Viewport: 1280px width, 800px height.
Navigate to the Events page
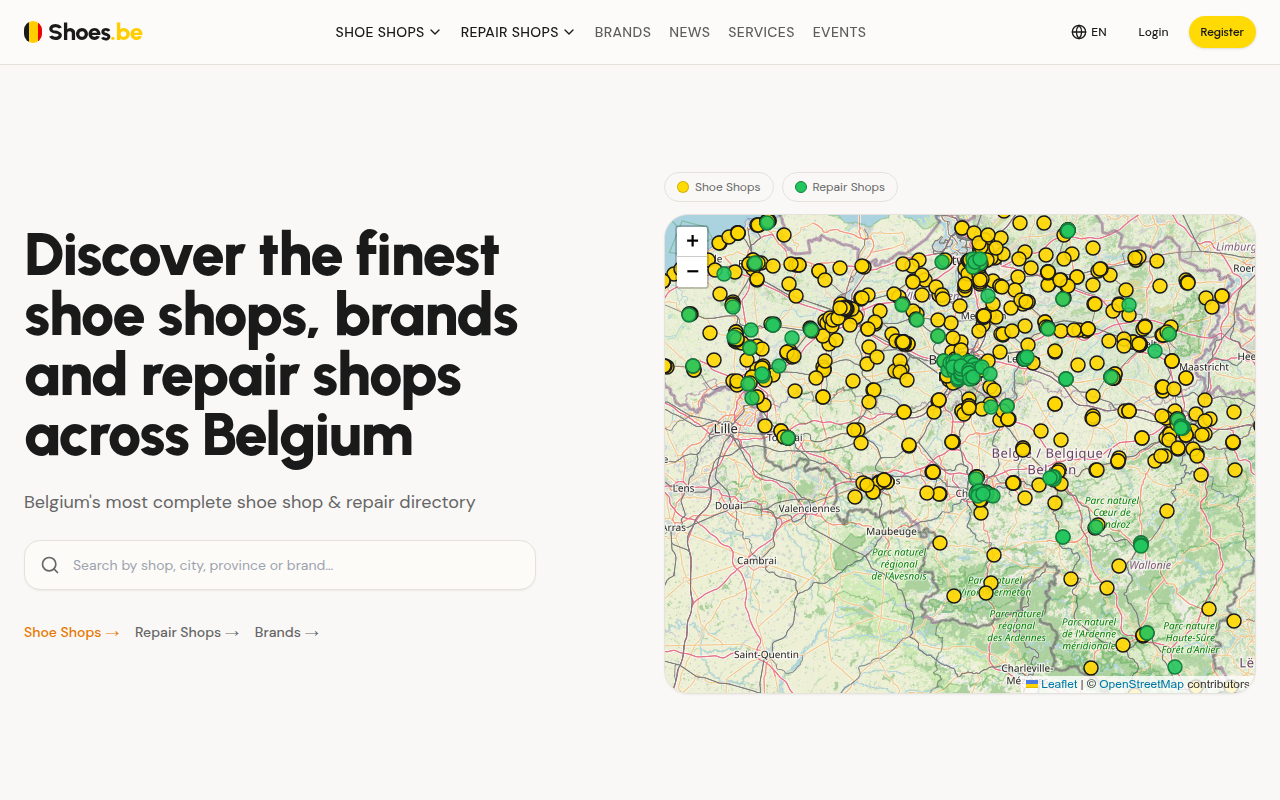[x=839, y=32]
